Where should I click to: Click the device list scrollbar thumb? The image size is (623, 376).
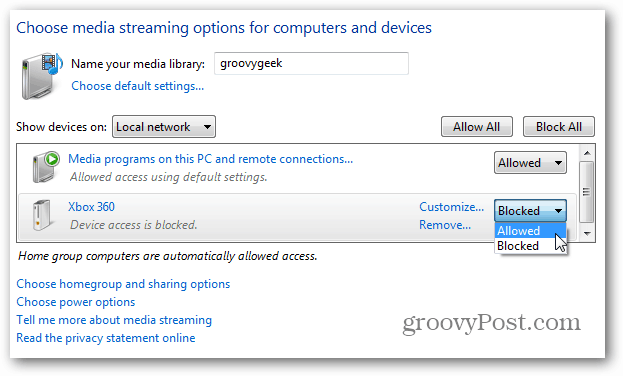pyautogui.click(x=587, y=192)
